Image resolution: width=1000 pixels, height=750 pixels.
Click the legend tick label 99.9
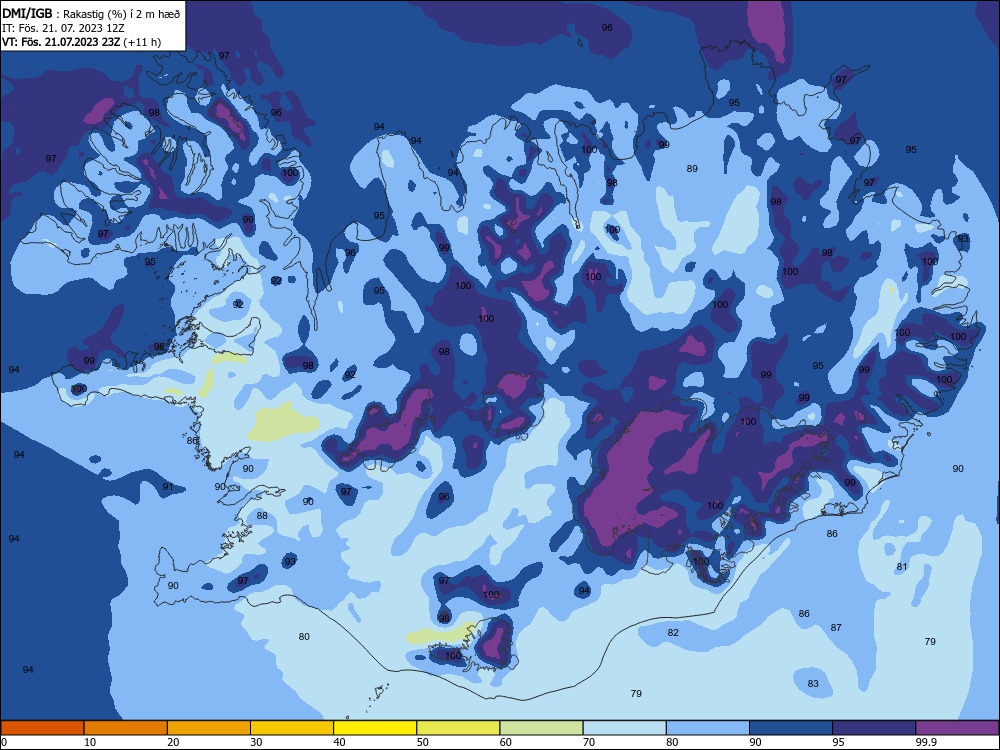pyautogui.click(x=926, y=742)
